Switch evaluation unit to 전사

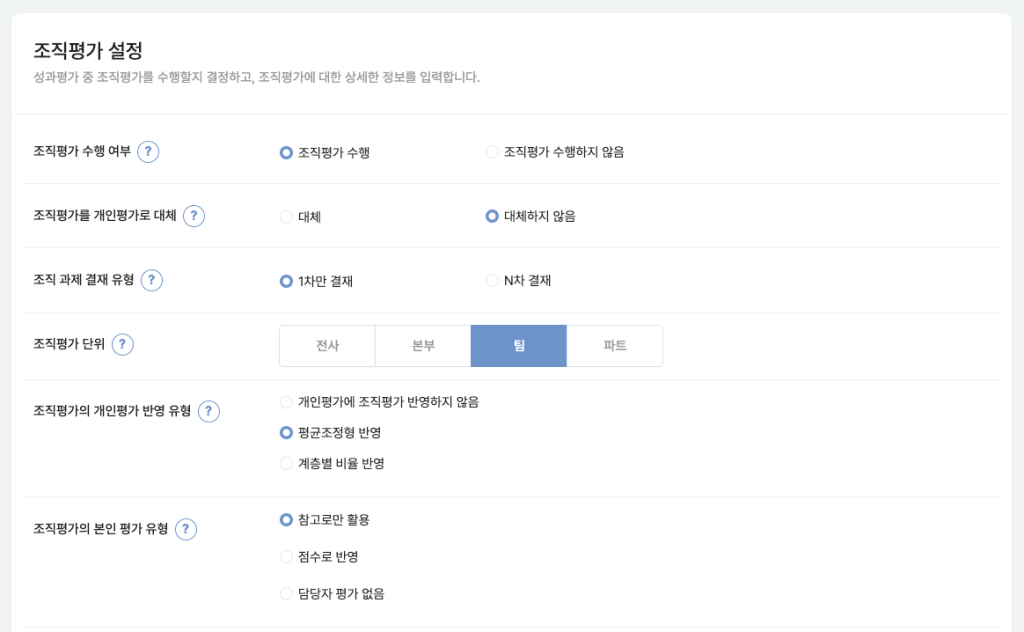[327, 346]
